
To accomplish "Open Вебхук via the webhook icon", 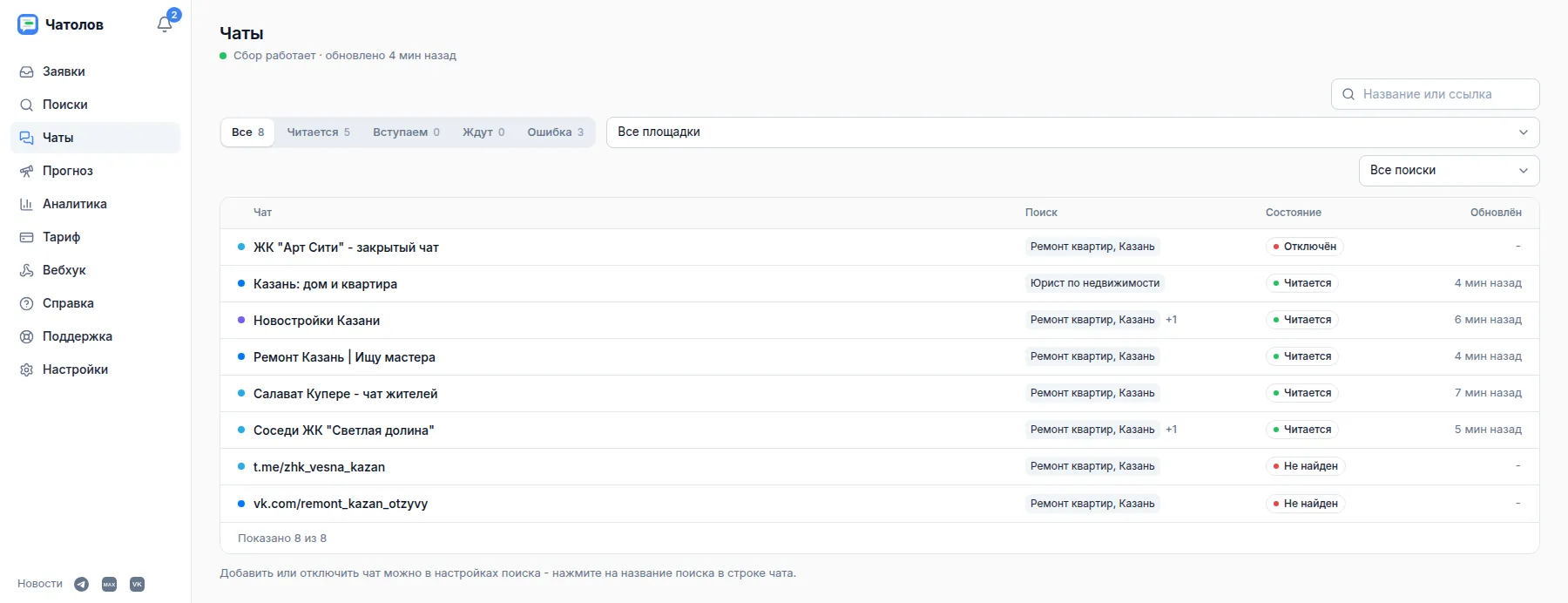I will pyautogui.click(x=27, y=270).
